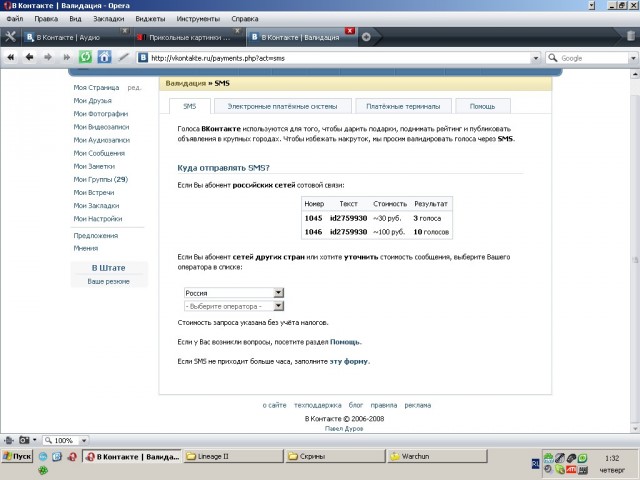The width and height of the screenshot is (640, 480).
Task: Open the Виджеты menu
Action: click(150, 19)
